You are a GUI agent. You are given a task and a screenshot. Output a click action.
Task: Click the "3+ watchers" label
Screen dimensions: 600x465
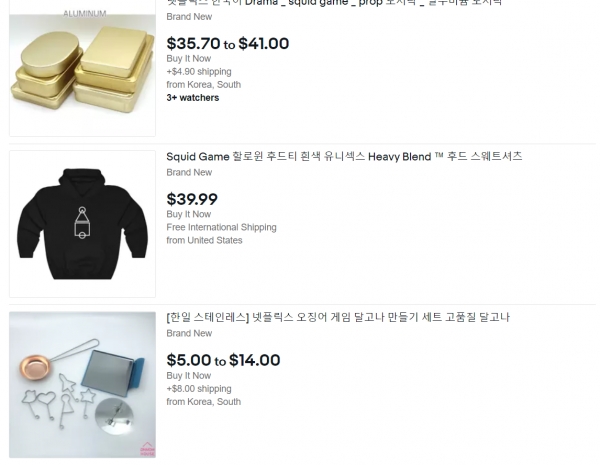(x=192, y=98)
